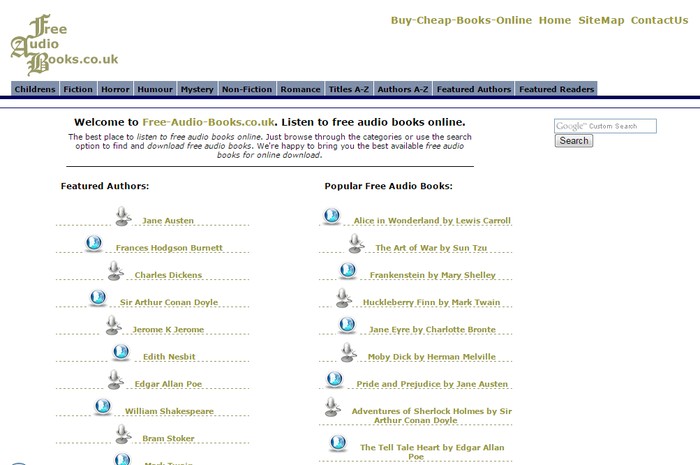Open Frankenstein by Mary Shelley
The width and height of the screenshot is (700, 465).
click(433, 275)
